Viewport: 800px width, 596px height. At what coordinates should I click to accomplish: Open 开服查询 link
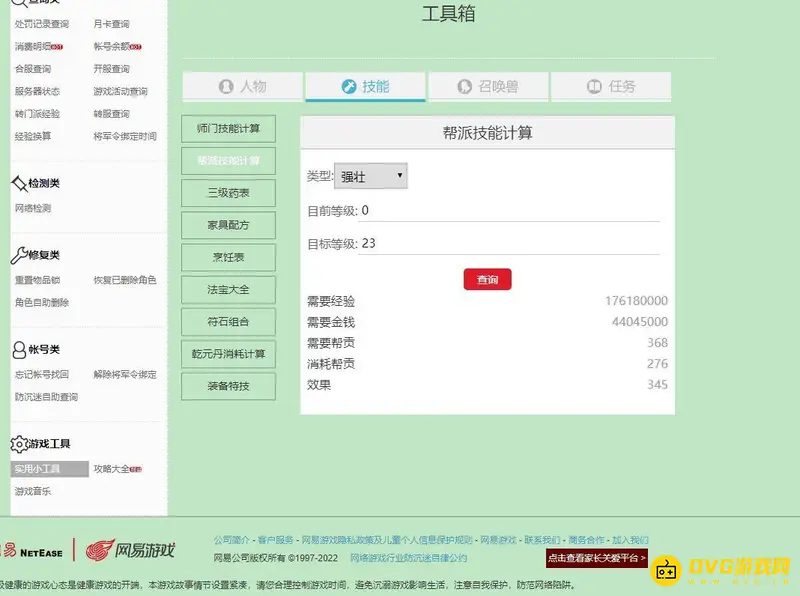[111, 69]
